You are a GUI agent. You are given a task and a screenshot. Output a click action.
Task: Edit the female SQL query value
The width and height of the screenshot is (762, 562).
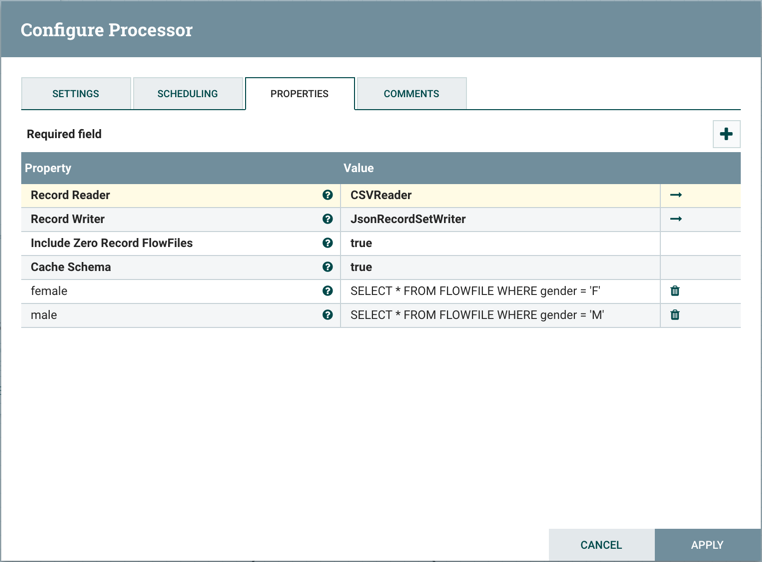(x=500, y=291)
